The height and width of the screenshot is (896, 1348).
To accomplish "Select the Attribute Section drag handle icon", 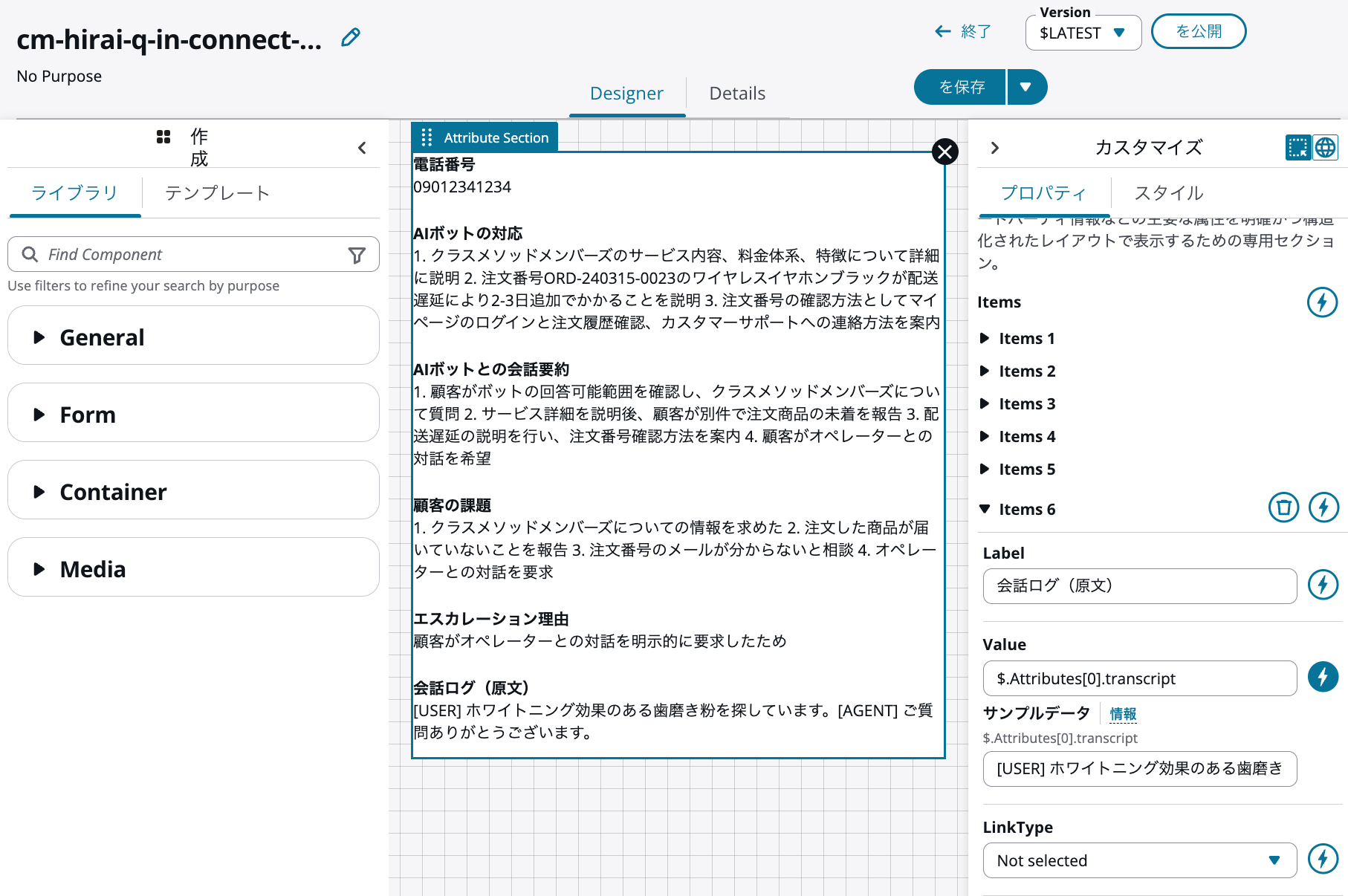I will click(427, 137).
